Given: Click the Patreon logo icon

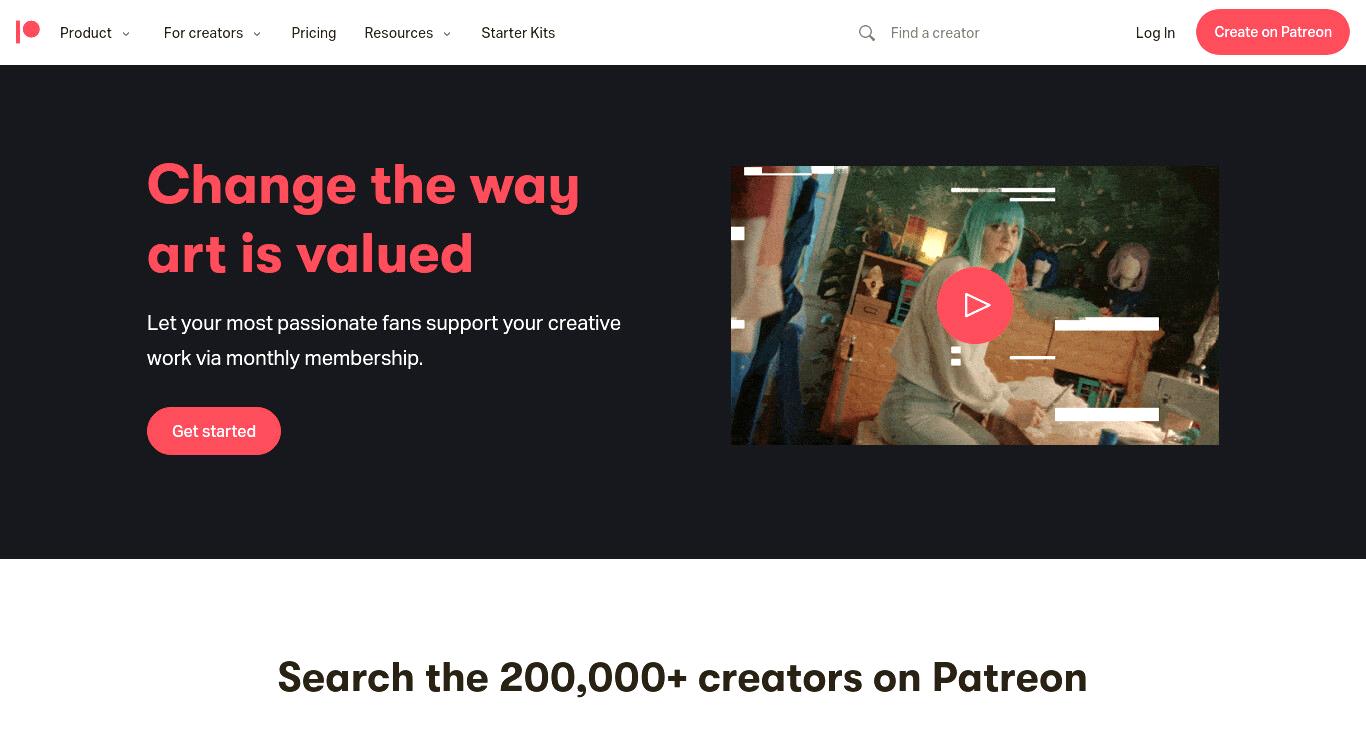Looking at the screenshot, I should (x=28, y=32).
